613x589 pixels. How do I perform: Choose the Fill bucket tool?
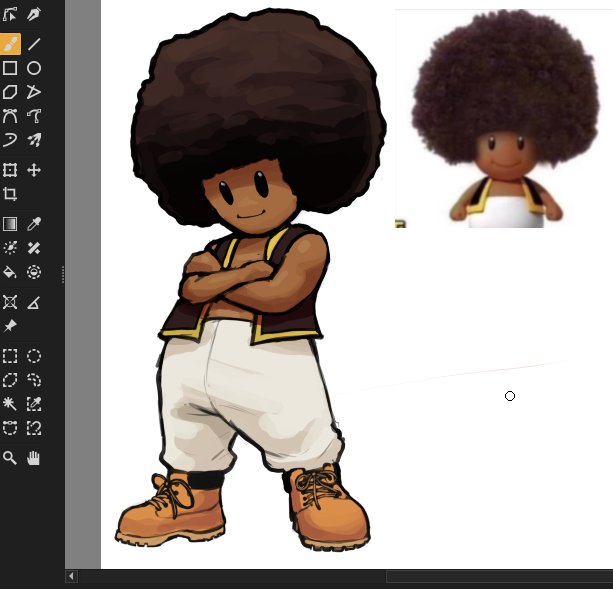10,272
